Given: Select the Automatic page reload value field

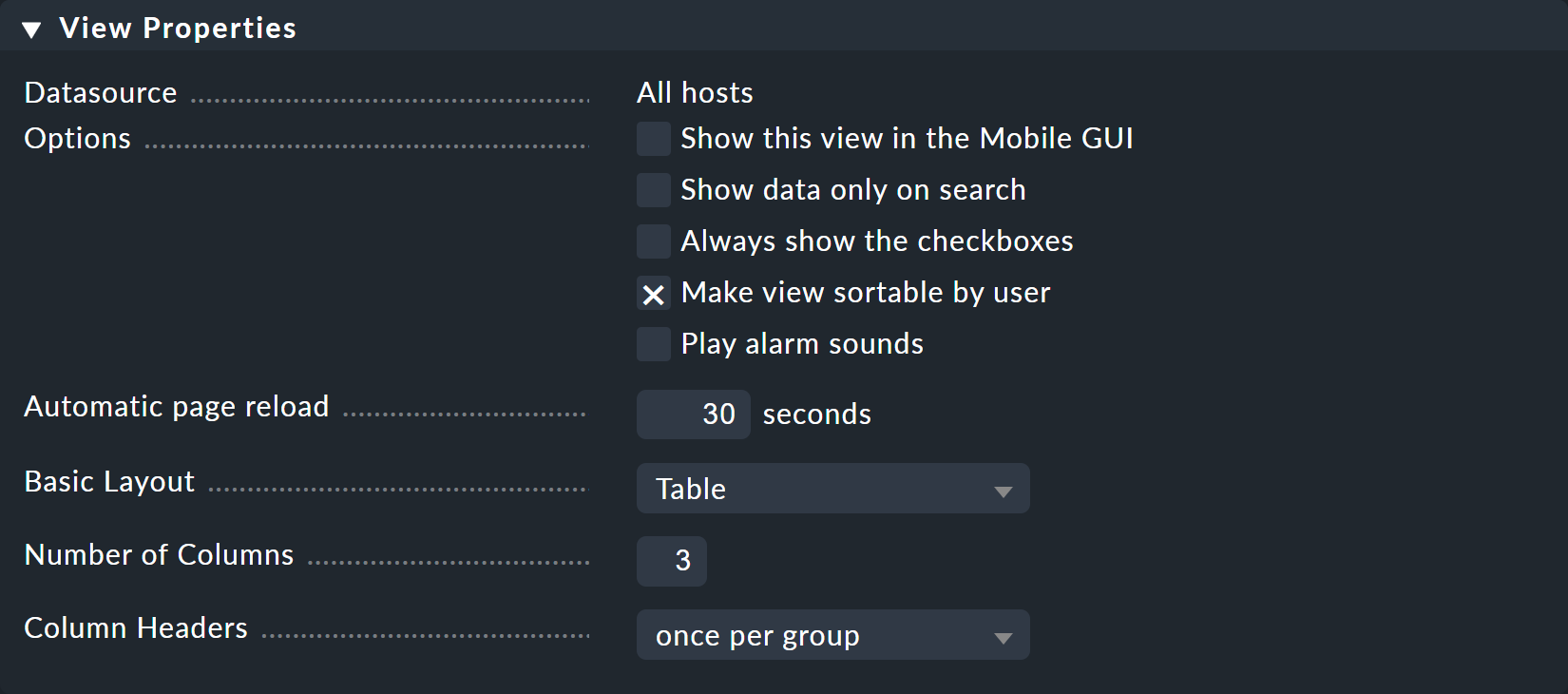Looking at the screenshot, I should click(x=693, y=414).
